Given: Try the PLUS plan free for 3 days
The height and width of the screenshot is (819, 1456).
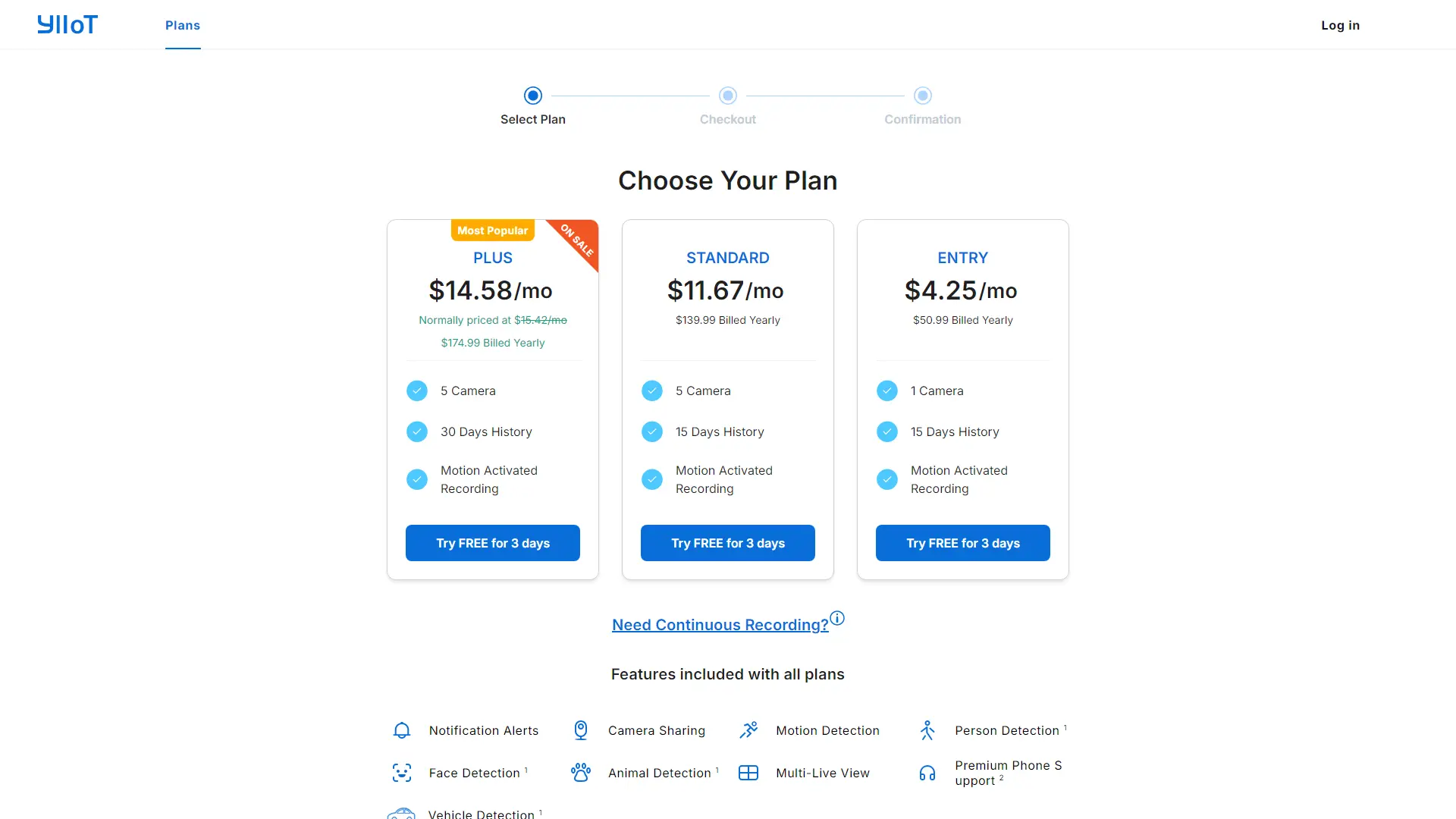Looking at the screenshot, I should (492, 543).
